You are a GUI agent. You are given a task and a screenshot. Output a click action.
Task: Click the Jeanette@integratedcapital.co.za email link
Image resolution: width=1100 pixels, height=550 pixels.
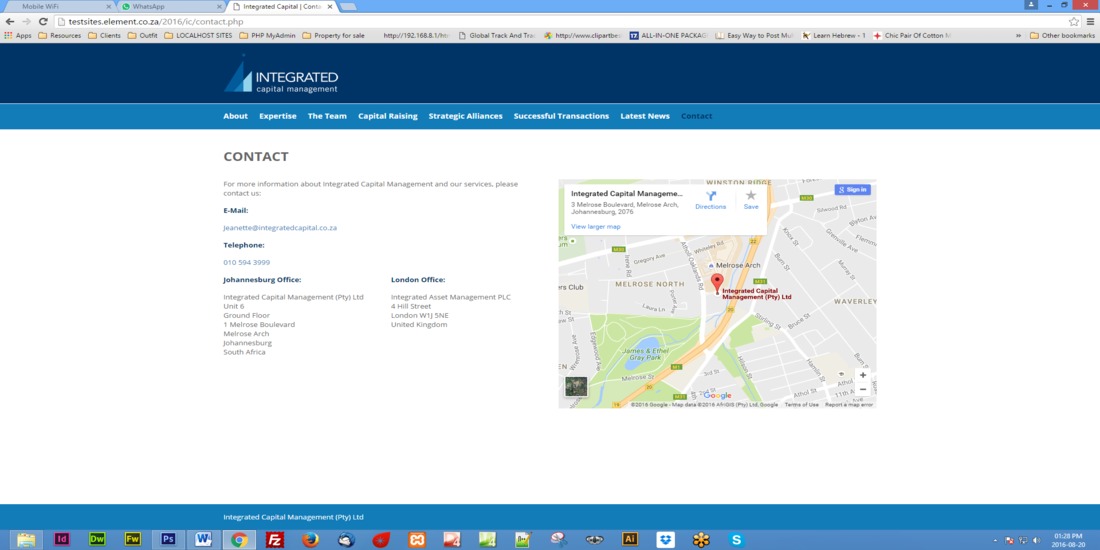point(281,228)
